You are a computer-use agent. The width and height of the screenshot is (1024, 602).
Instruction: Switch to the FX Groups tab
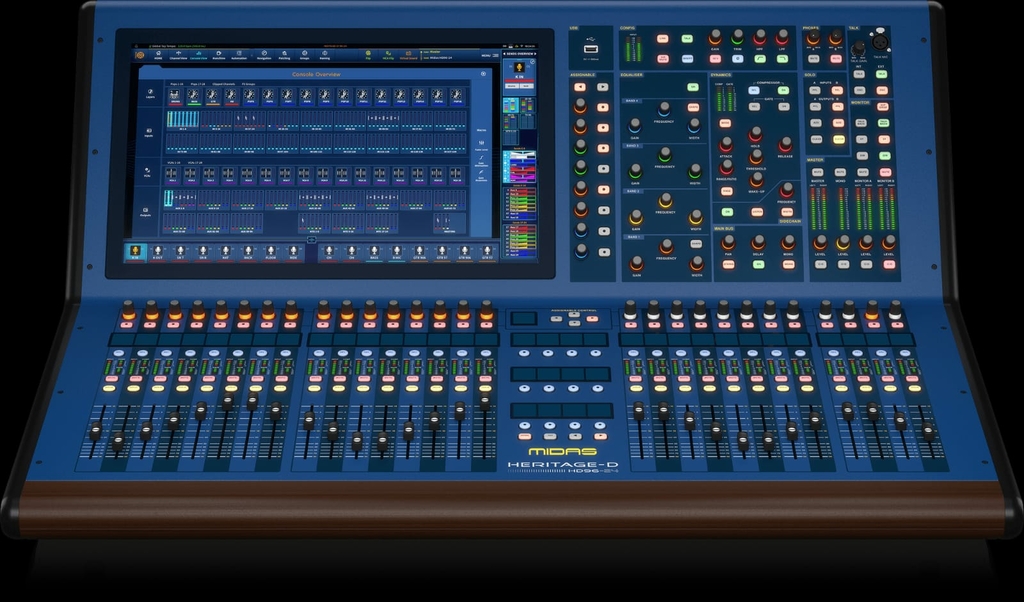[x=248, y=84]
